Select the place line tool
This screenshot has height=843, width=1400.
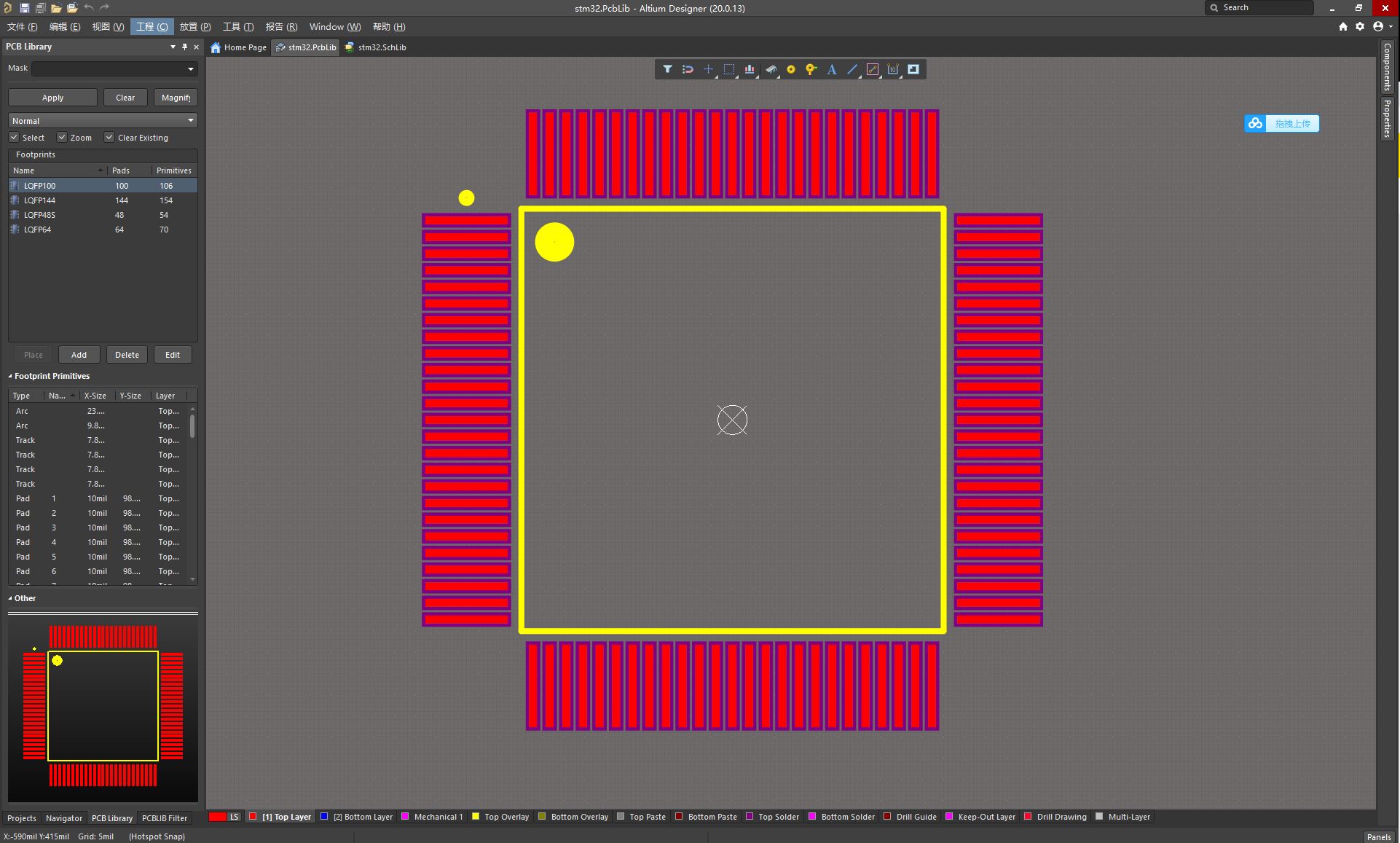[x=852, y=69]
